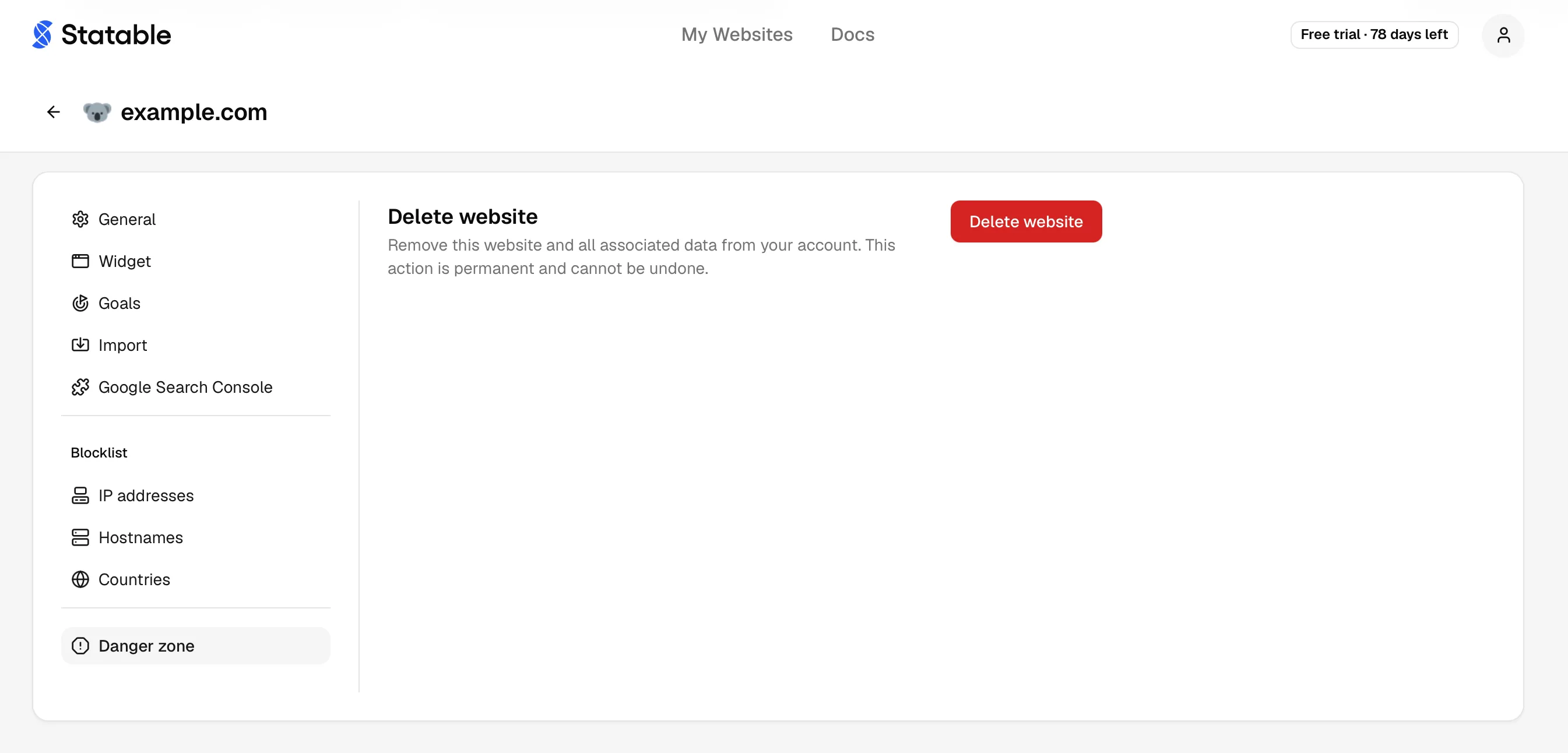Click the Blocklist section heading

click(x=99, y=452)
